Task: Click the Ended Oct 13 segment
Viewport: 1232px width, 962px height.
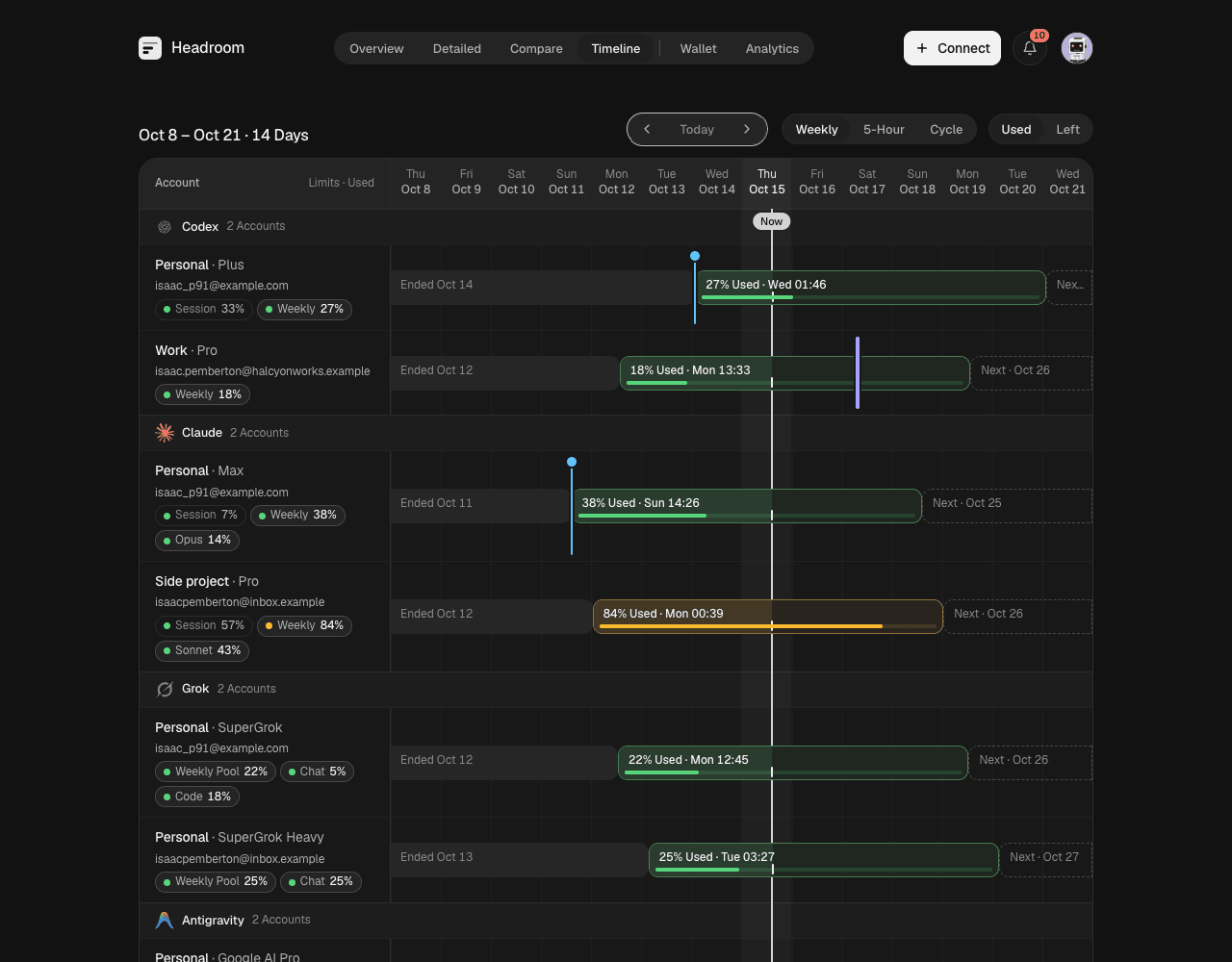Action: pyautogui.click(x=520, y=860)
